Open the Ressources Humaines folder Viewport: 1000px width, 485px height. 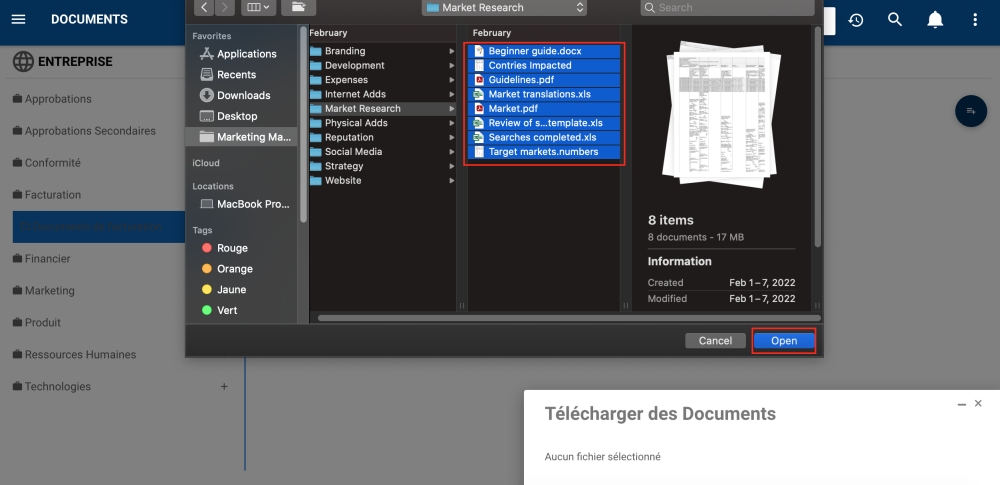75,354
